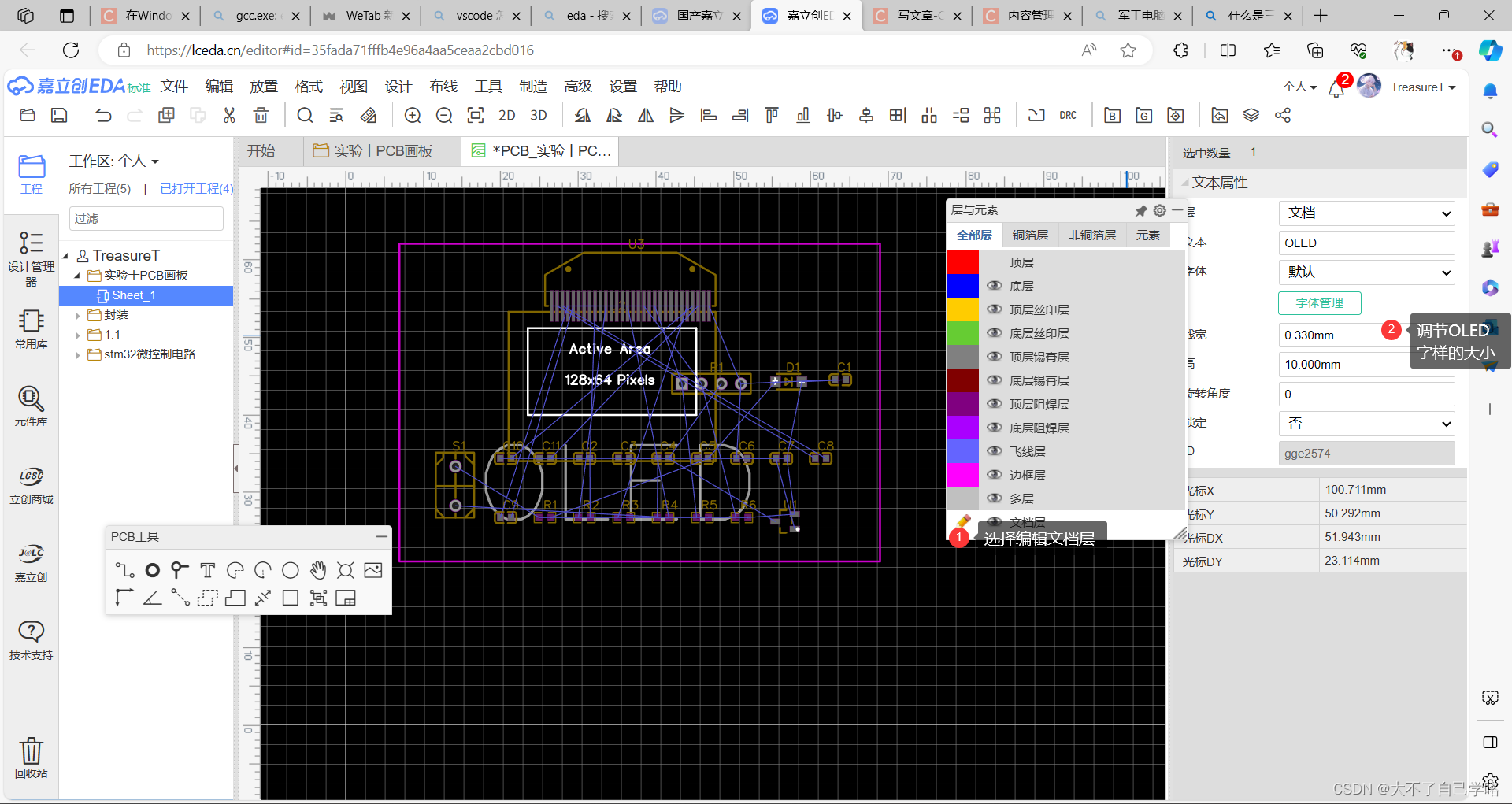Image resolution: width=1512 pixels, height=804 pixels.
Task: Toggle visibility of the 顶层丝印层
Action: pos(995,309)
